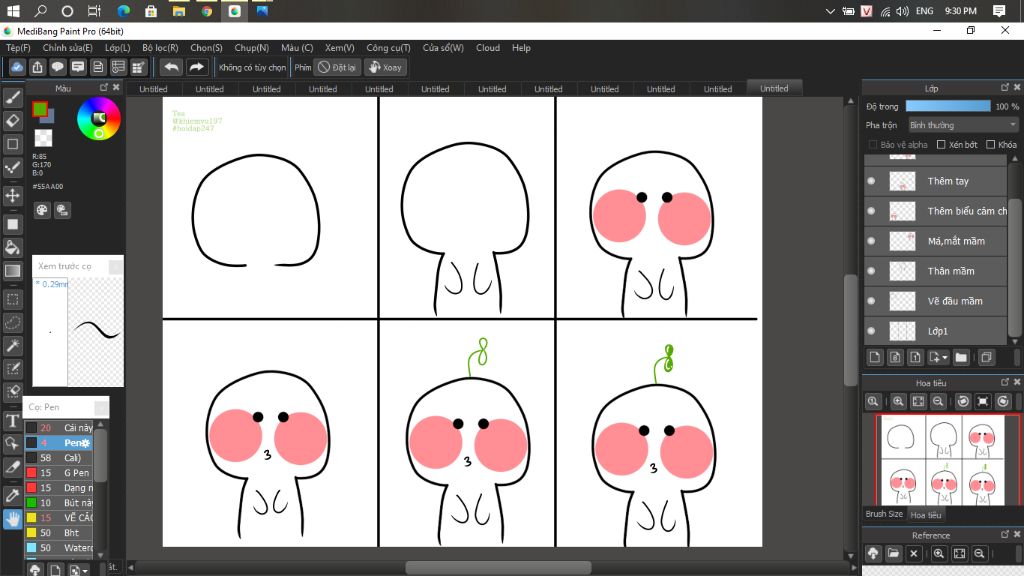Click the navigator canvas thumbnail

click(942, 460)
